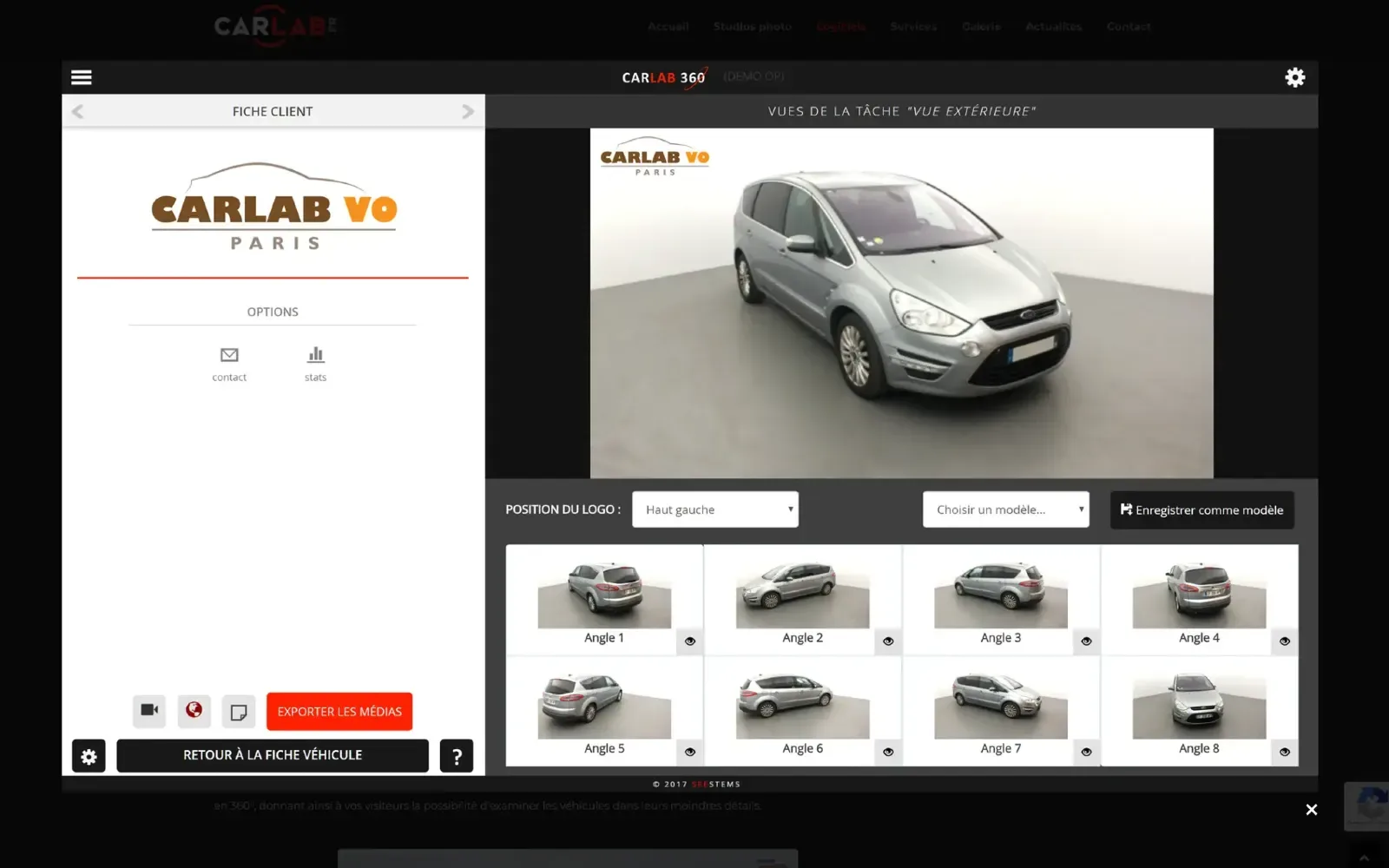1389x868 pixels.
Task: Open the contact envelope option
Action: [x=229, y=364]
